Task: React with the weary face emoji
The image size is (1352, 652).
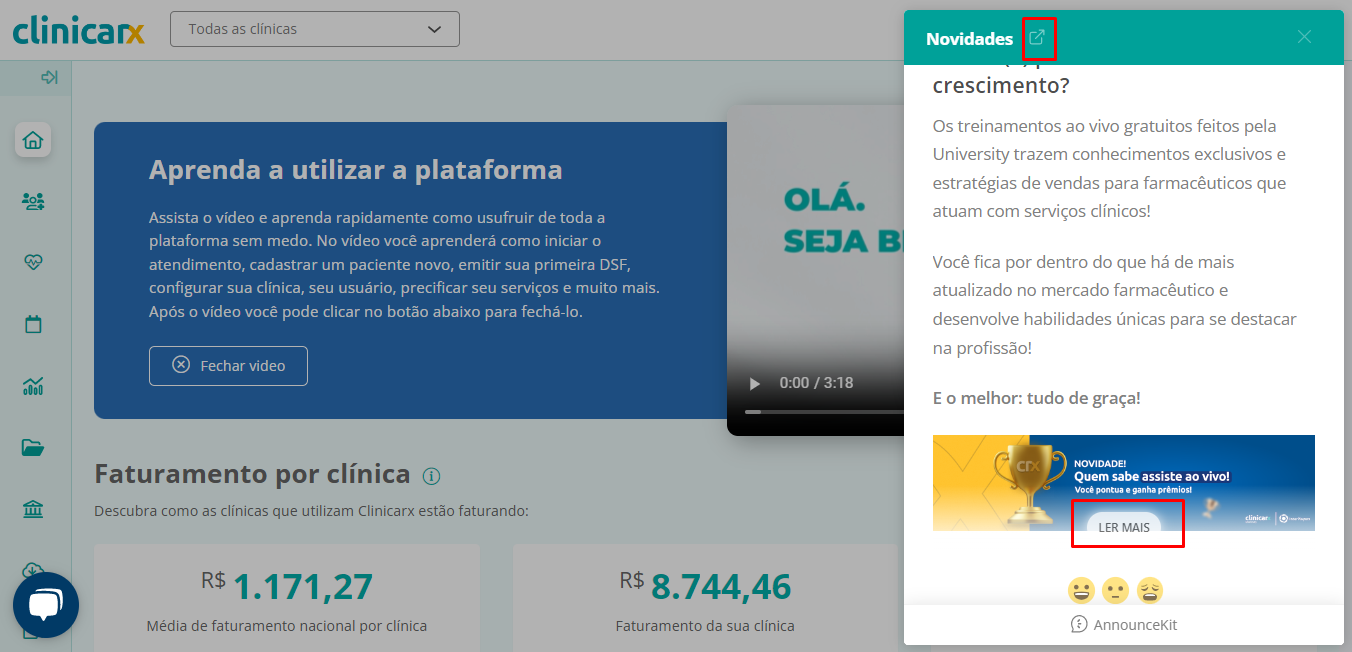Action: click(1149, 591)
